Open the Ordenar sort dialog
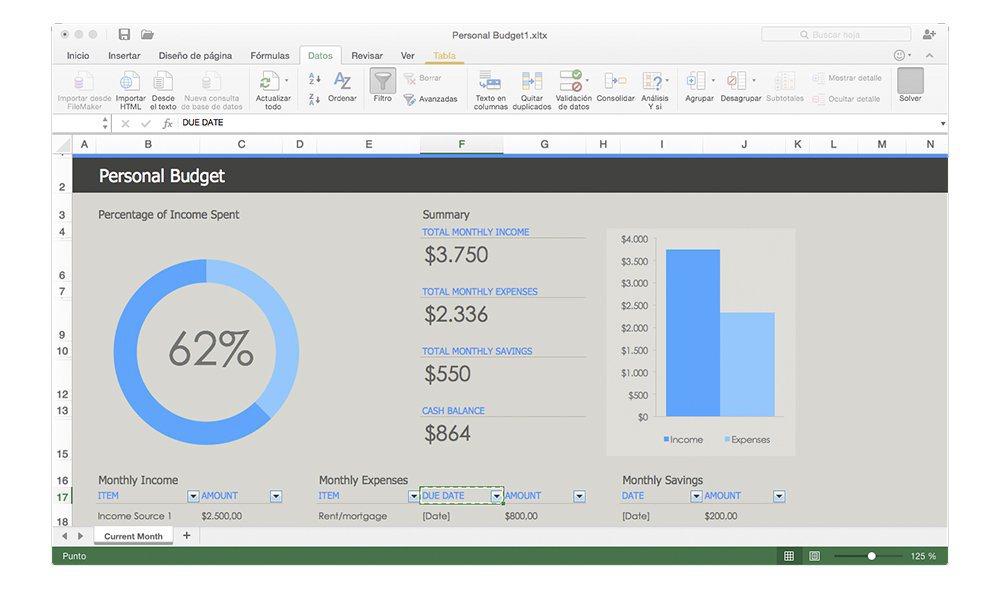 click(x=342, y=87)
